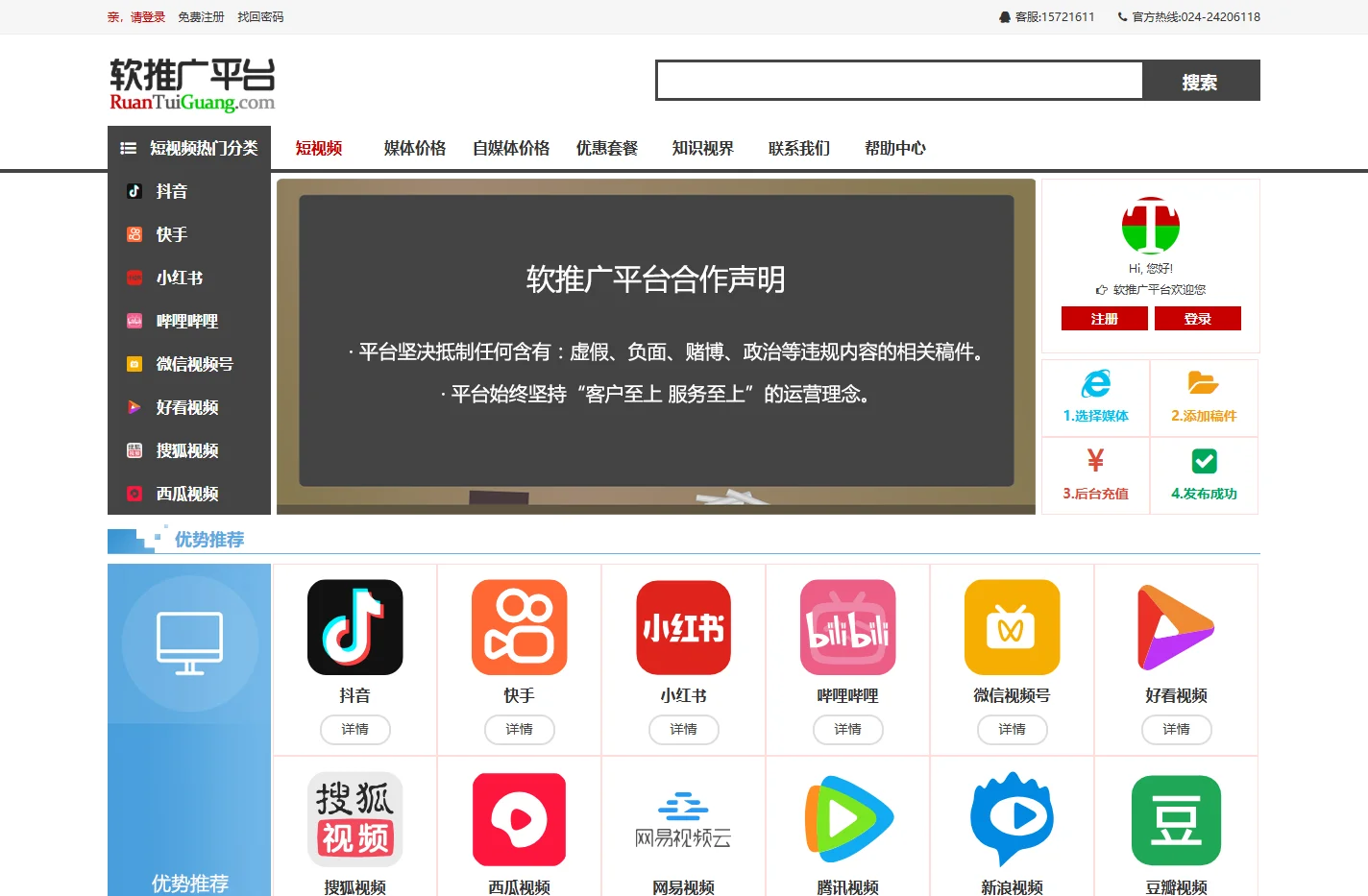This screenshot has height=896, width=1368.
Task: Click the green check icon for 发布成功
Action: pos(1204,461)
